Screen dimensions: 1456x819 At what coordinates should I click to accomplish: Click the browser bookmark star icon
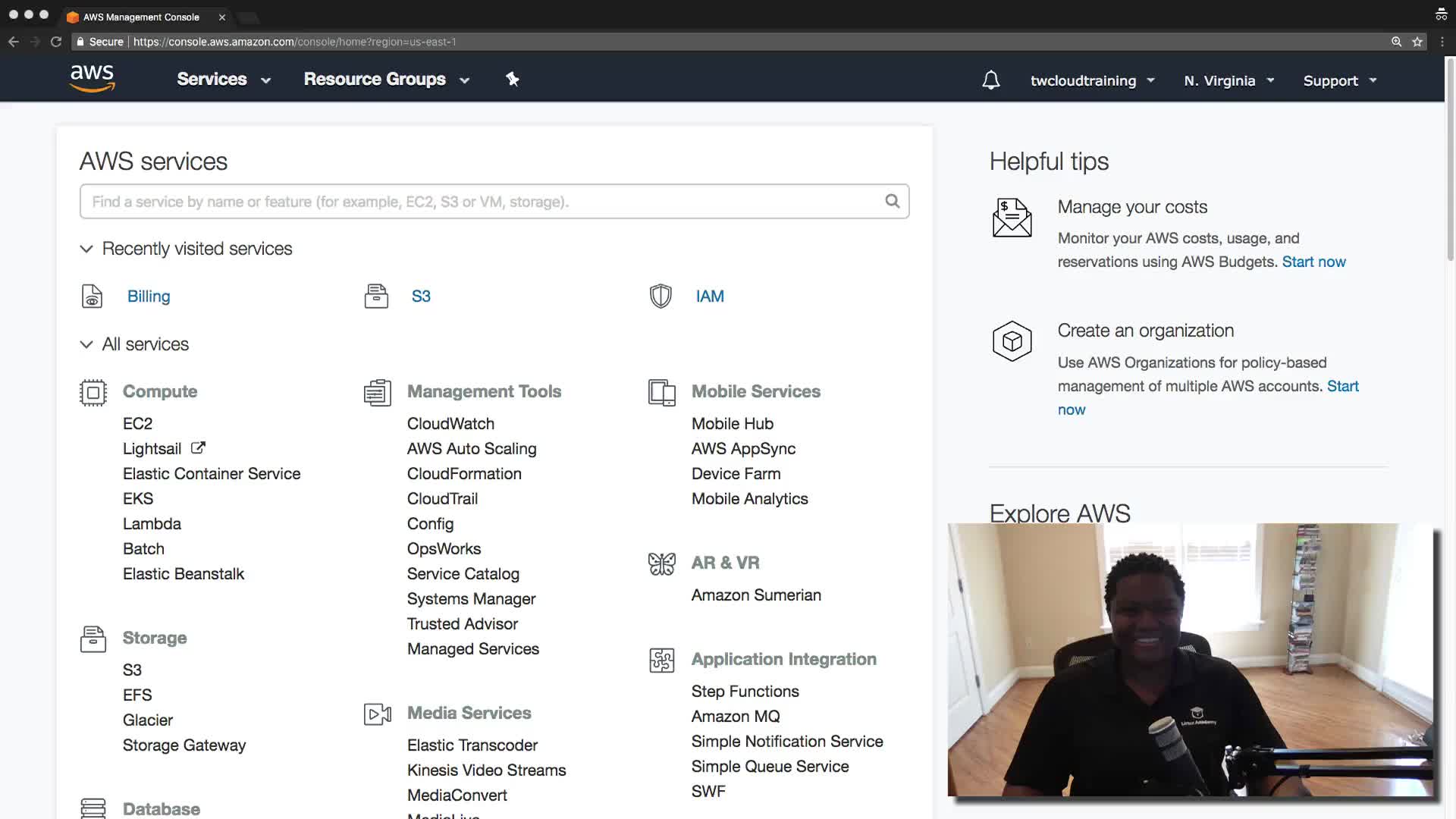[x=1417, y=42]
